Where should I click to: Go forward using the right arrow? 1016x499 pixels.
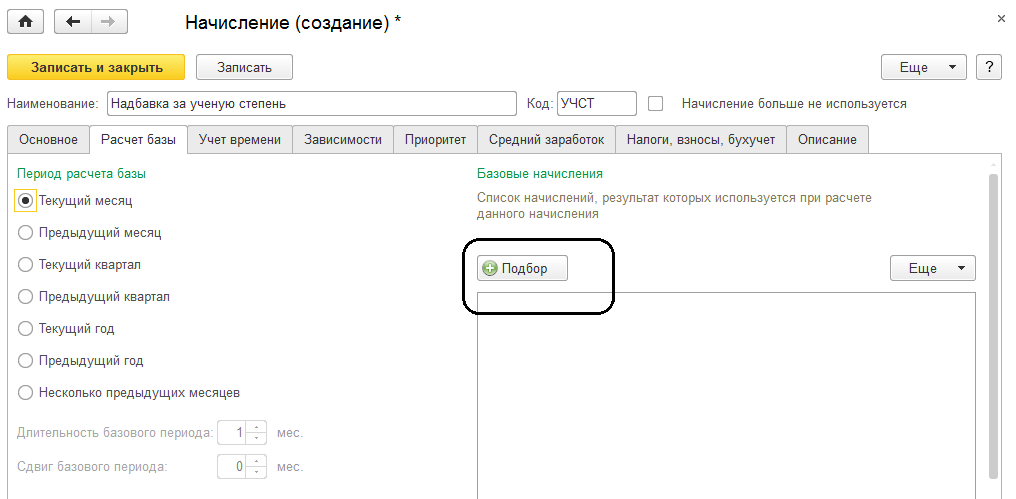108,21
